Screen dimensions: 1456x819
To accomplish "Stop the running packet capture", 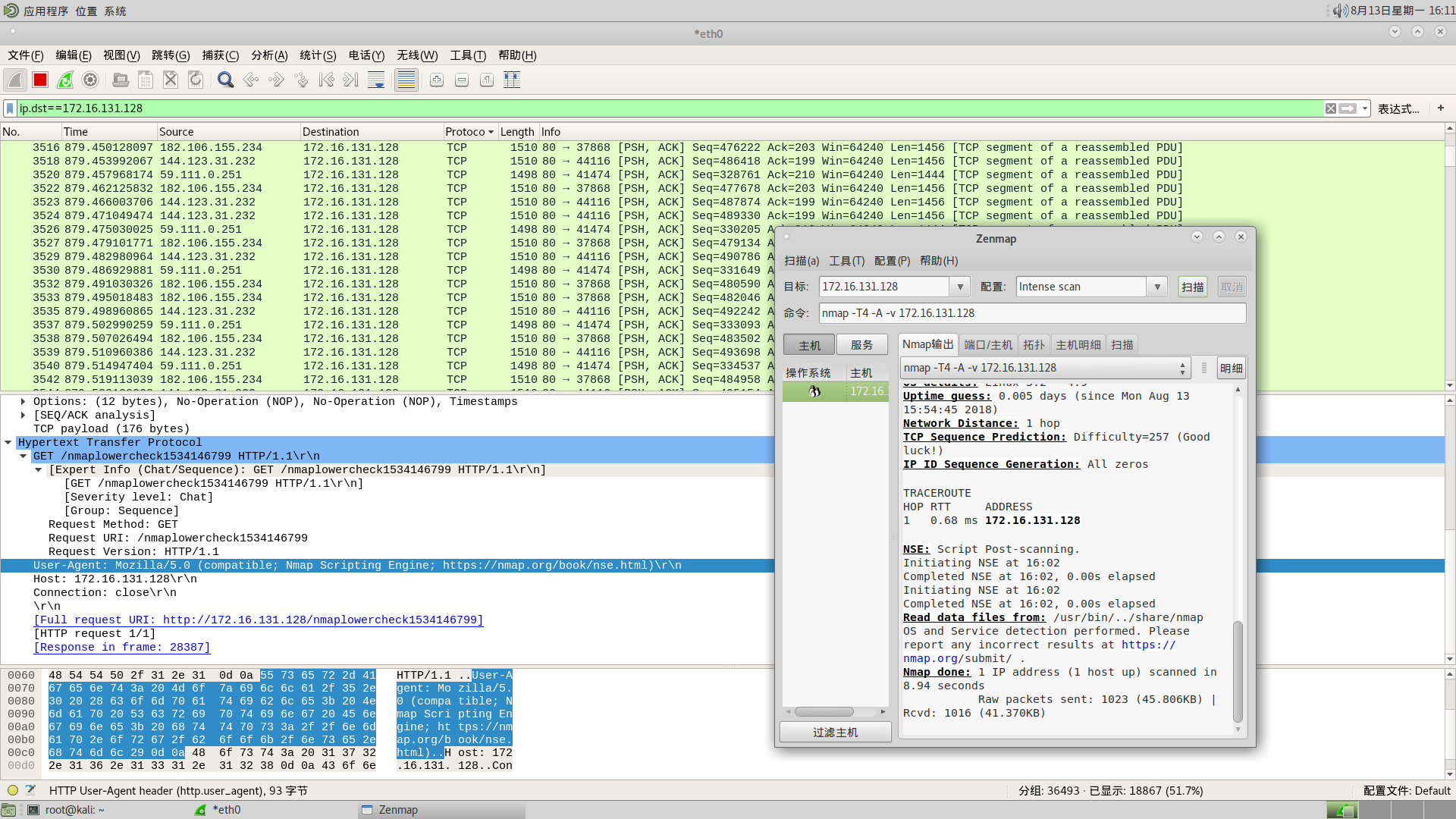I will coord(40,80).
